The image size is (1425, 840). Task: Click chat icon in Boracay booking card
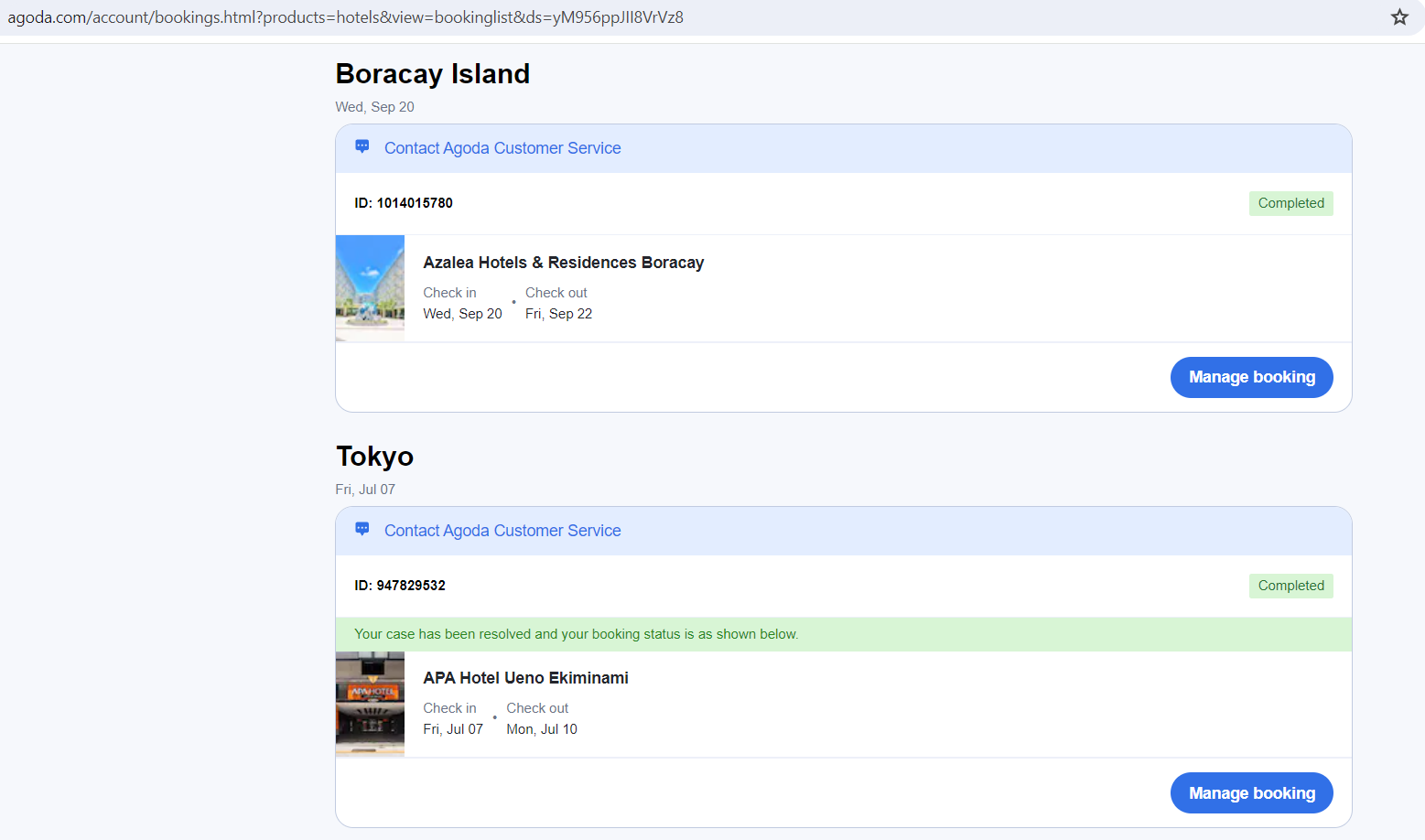pos(362,147)
